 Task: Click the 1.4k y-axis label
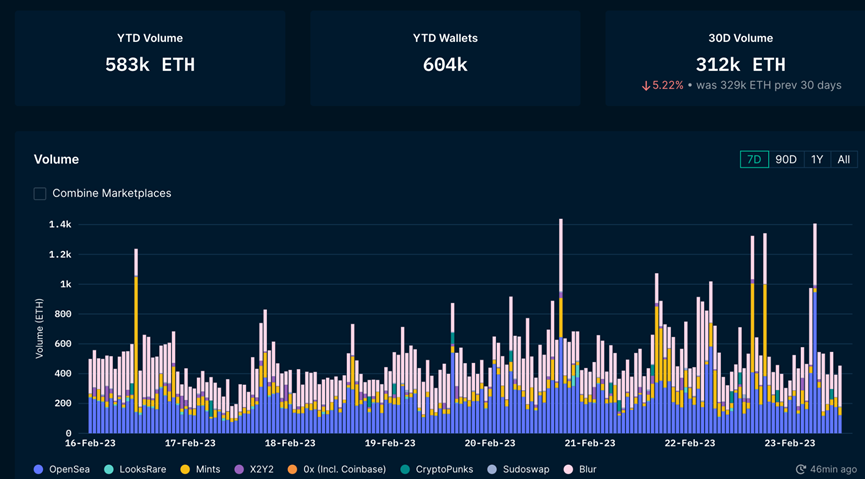click(61, 225)
